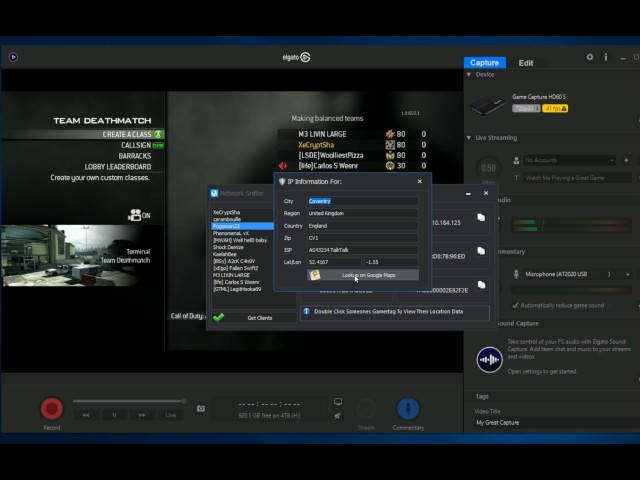Select KaelahBee in the client list

[224, 254]
